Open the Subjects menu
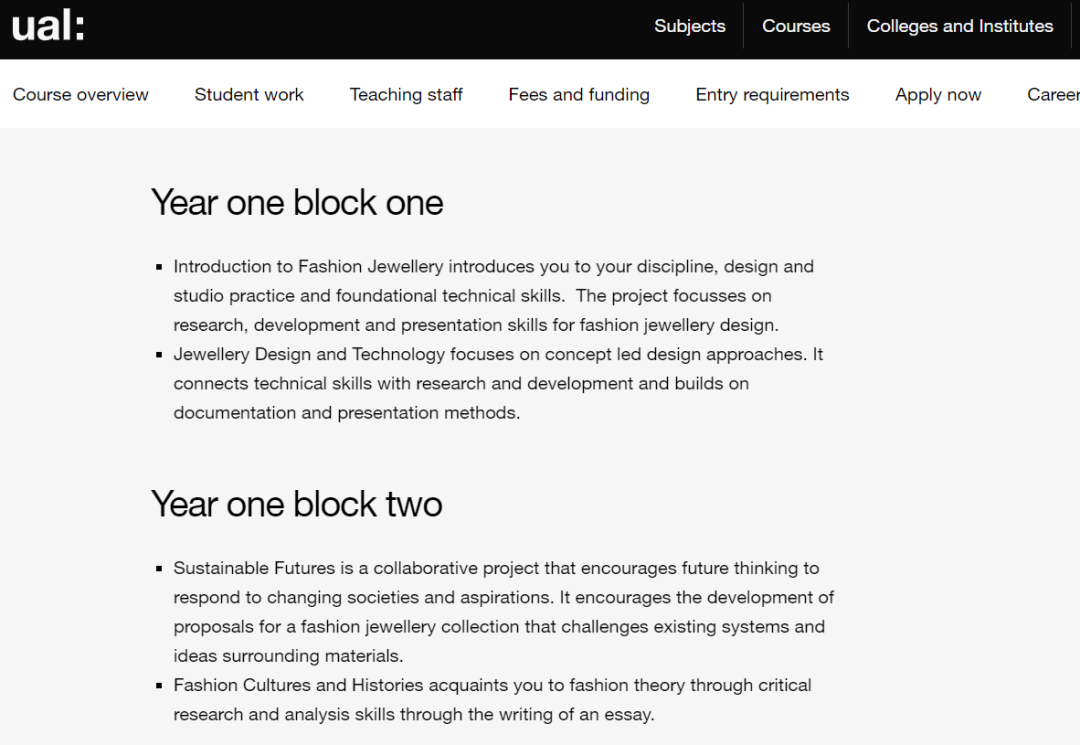Viewport: 1080px width, 745px height. [689, 26]
